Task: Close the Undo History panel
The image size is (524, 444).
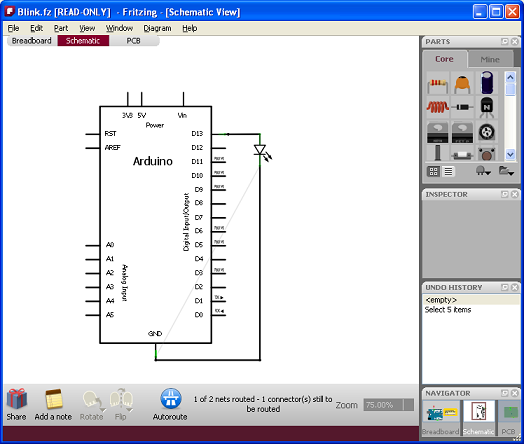Action: tap(515, 287)
